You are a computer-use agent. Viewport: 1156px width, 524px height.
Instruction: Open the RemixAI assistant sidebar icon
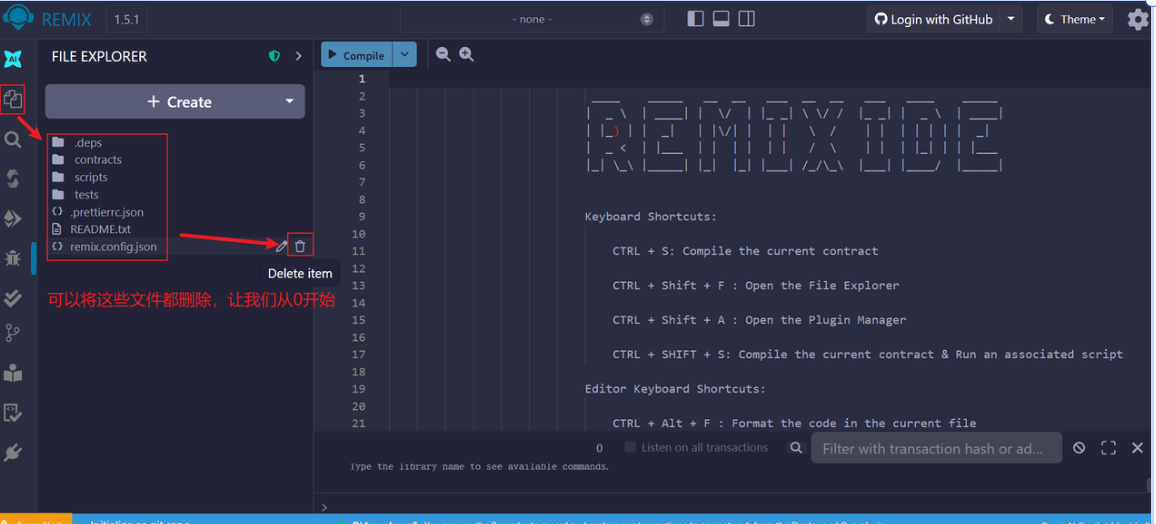13,59
